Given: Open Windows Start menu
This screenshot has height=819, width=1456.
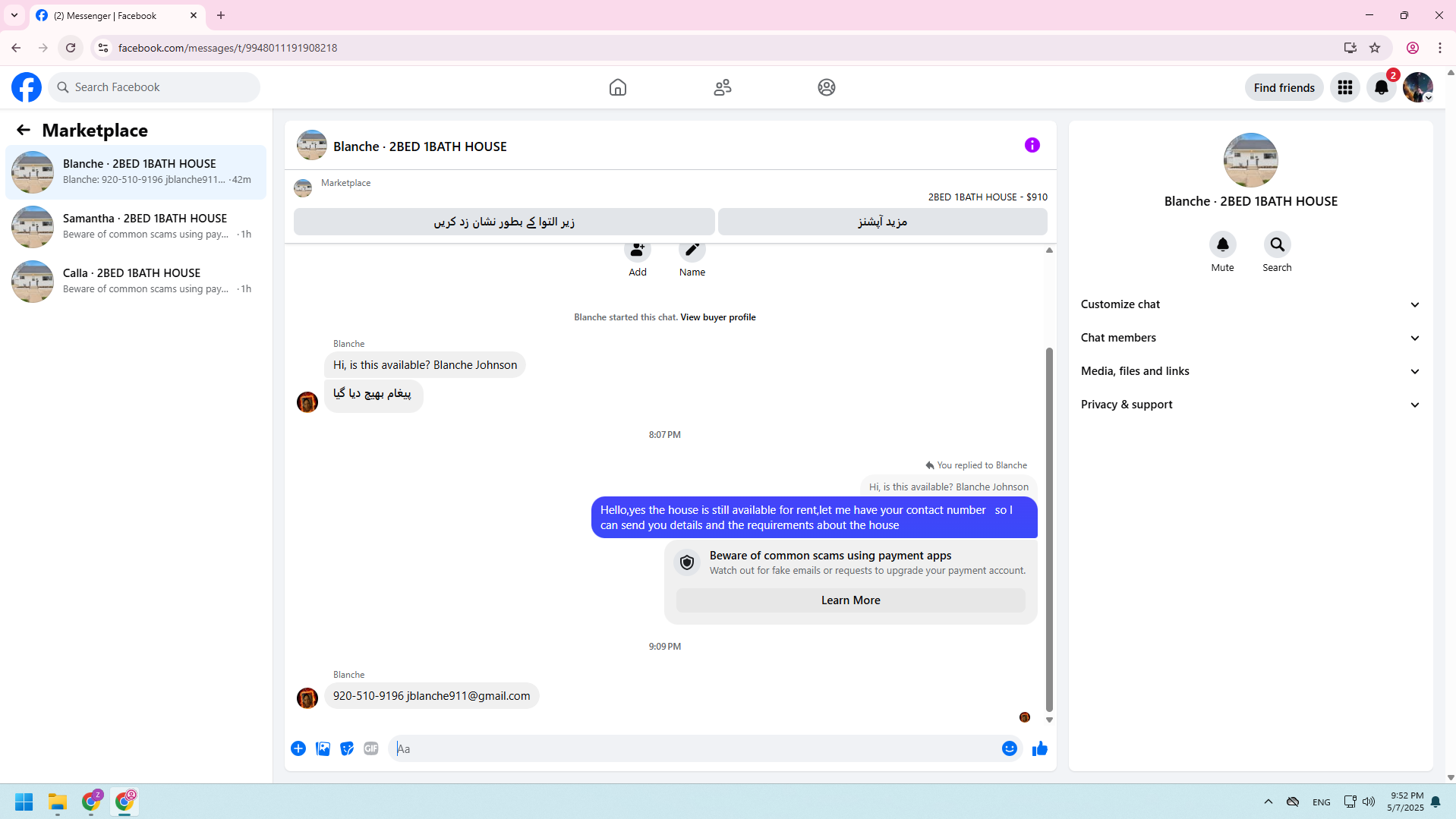Looking at the screenshot, I should point(24,802).
